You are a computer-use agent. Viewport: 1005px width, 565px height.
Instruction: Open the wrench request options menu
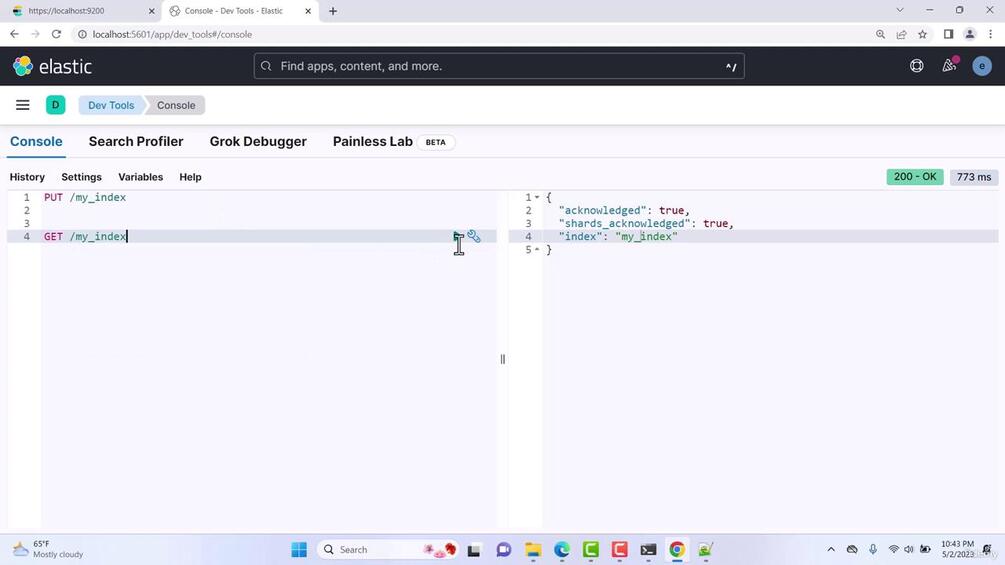[474, 236]
